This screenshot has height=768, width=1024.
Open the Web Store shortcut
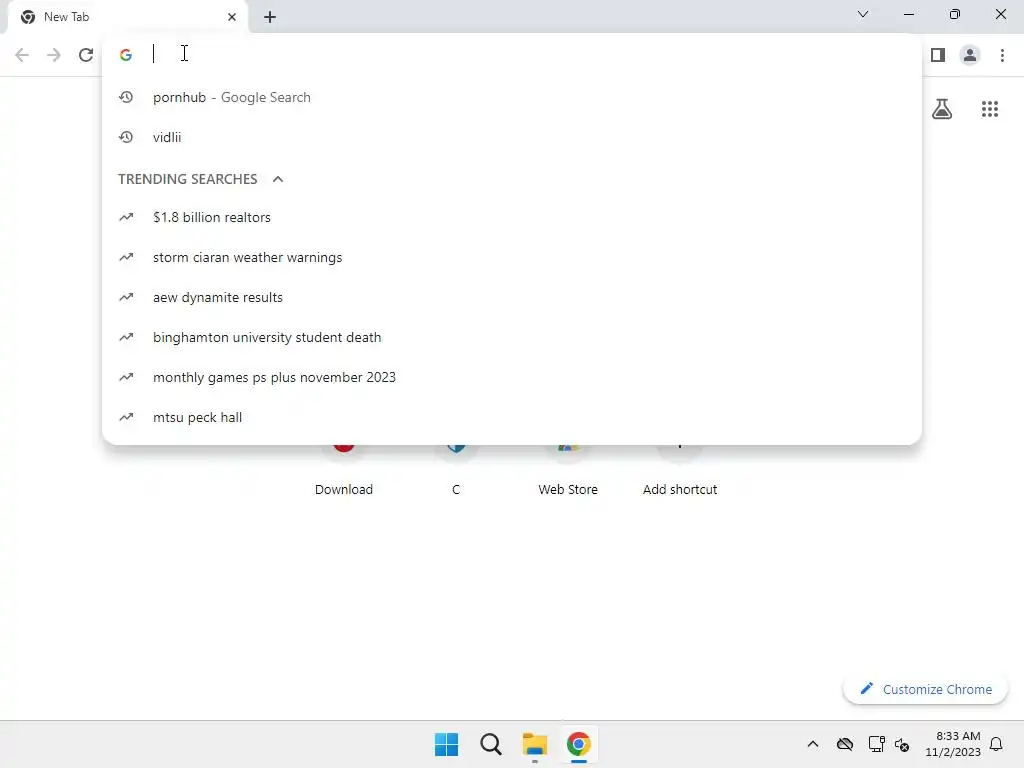pos(568,472)
